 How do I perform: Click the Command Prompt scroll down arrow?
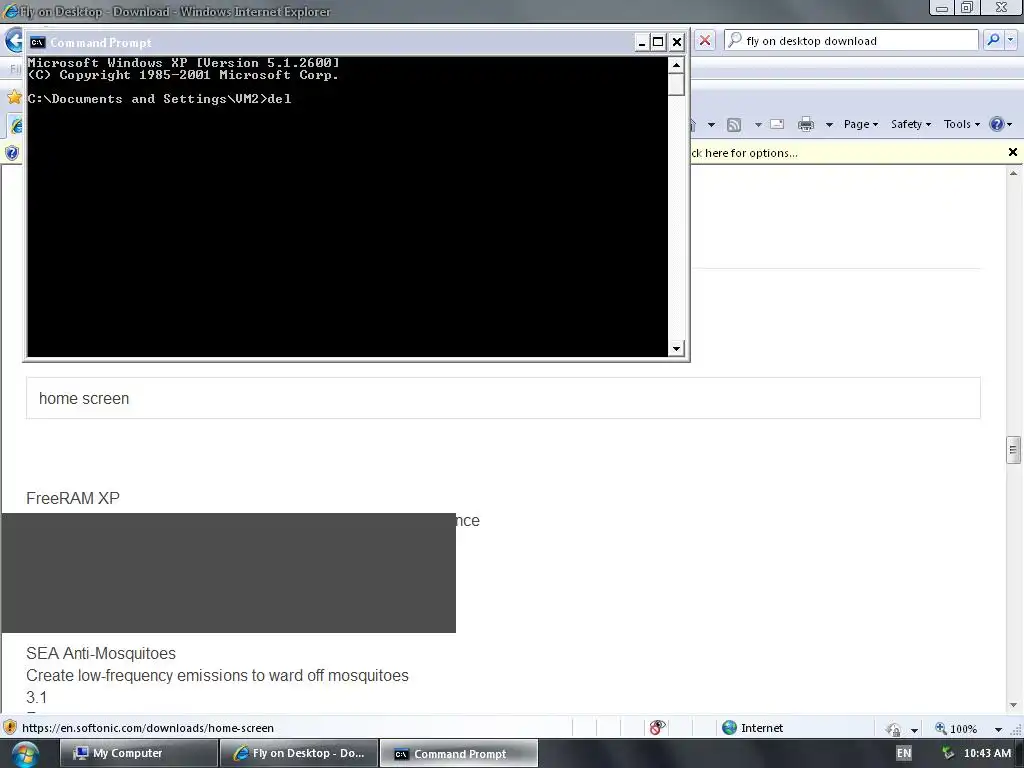point(676,348)
